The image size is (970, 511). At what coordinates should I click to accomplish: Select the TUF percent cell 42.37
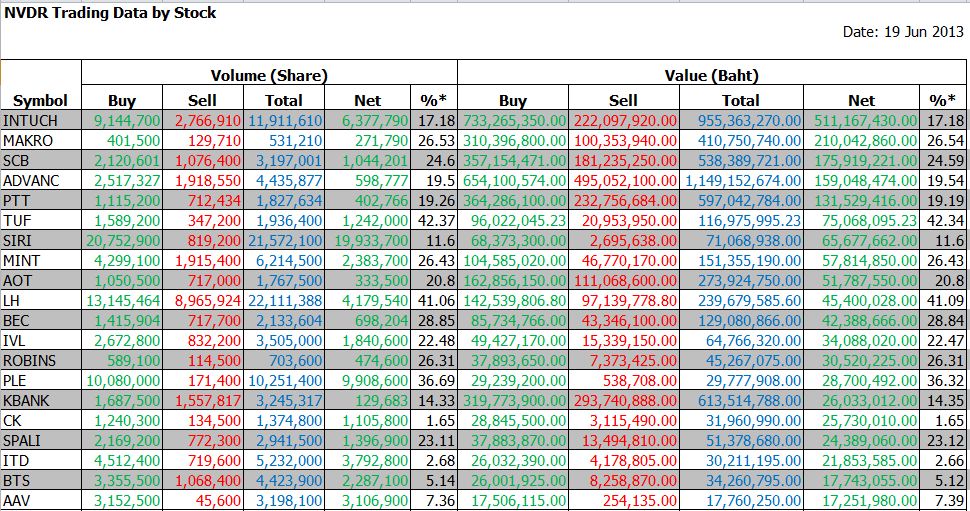coord(434,221)
